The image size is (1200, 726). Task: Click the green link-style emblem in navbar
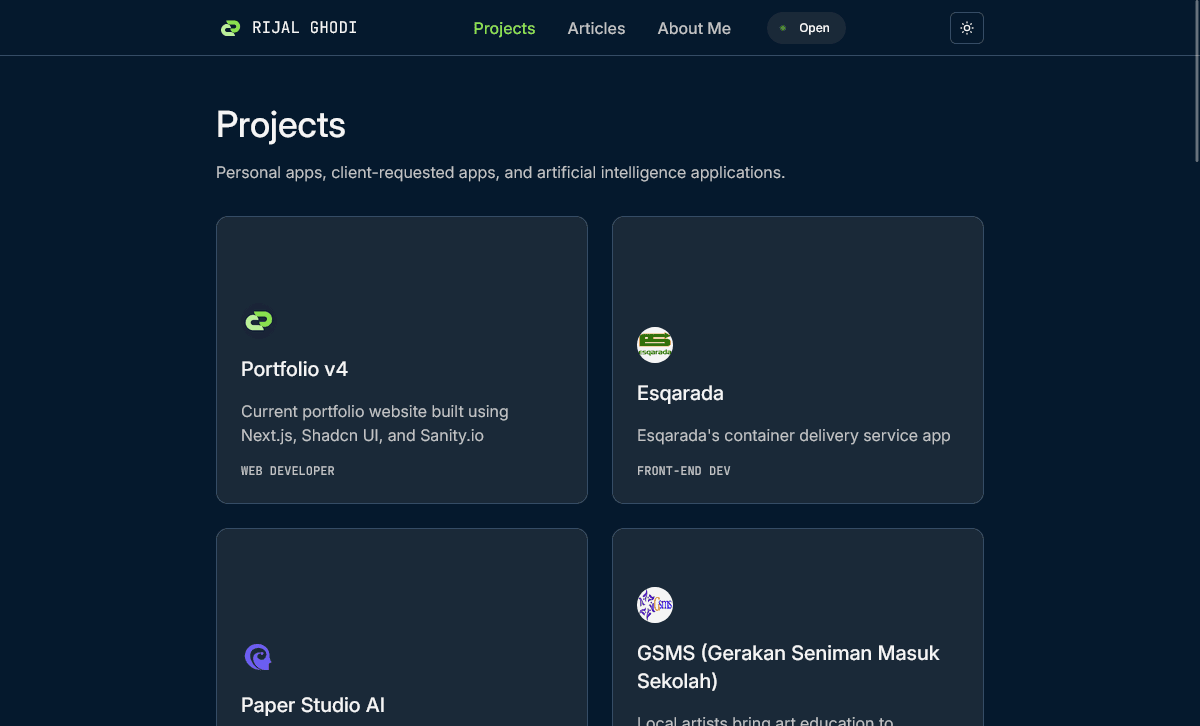point(230,27)
